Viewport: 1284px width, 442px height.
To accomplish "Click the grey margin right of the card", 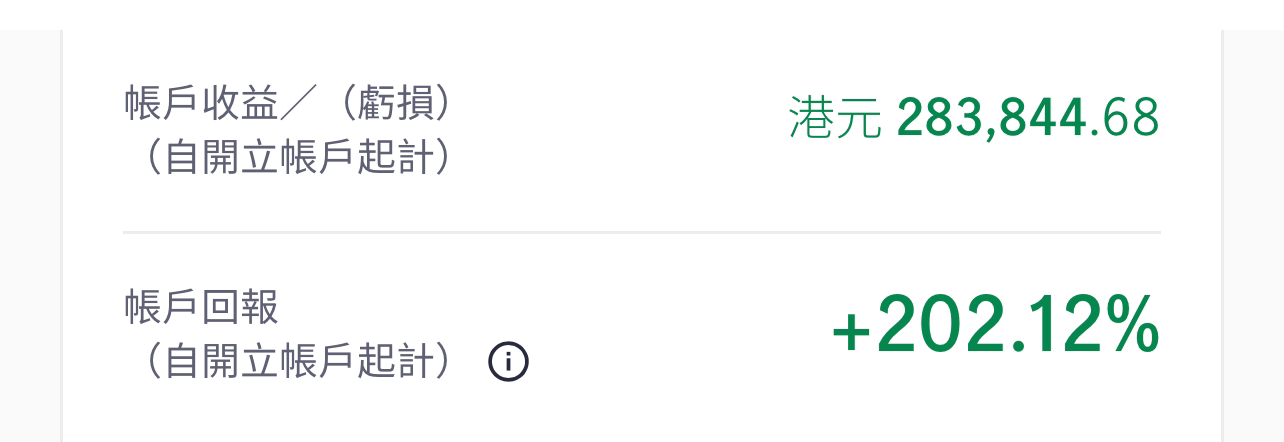I will coord(1253,236).
